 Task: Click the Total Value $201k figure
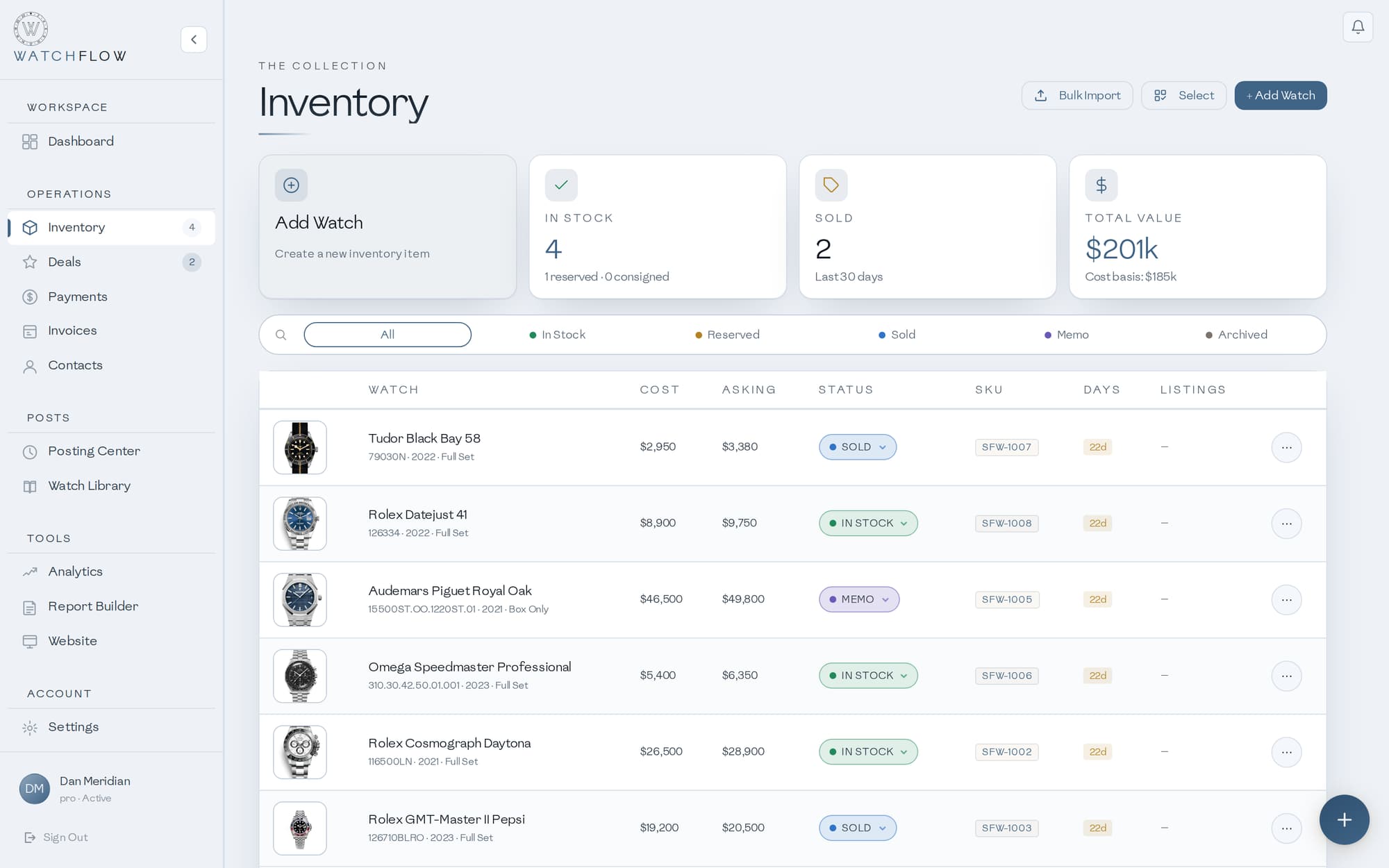coord(1122,249)
